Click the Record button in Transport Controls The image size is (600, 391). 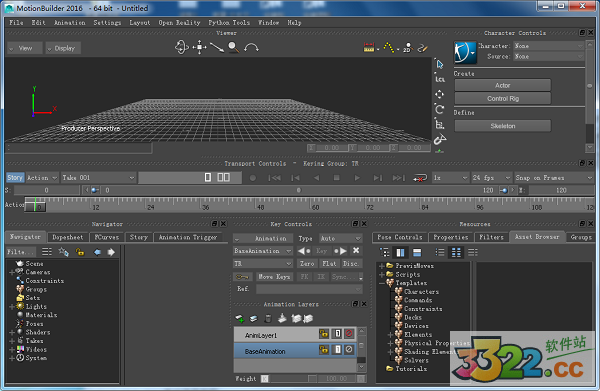pos(253,178)
